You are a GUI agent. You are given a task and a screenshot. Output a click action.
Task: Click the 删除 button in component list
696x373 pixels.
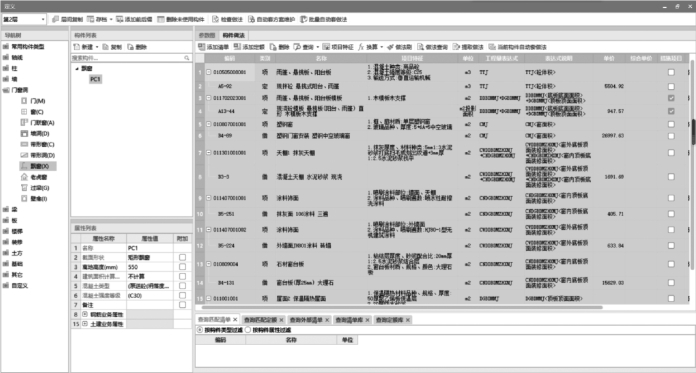coord(137,47)
